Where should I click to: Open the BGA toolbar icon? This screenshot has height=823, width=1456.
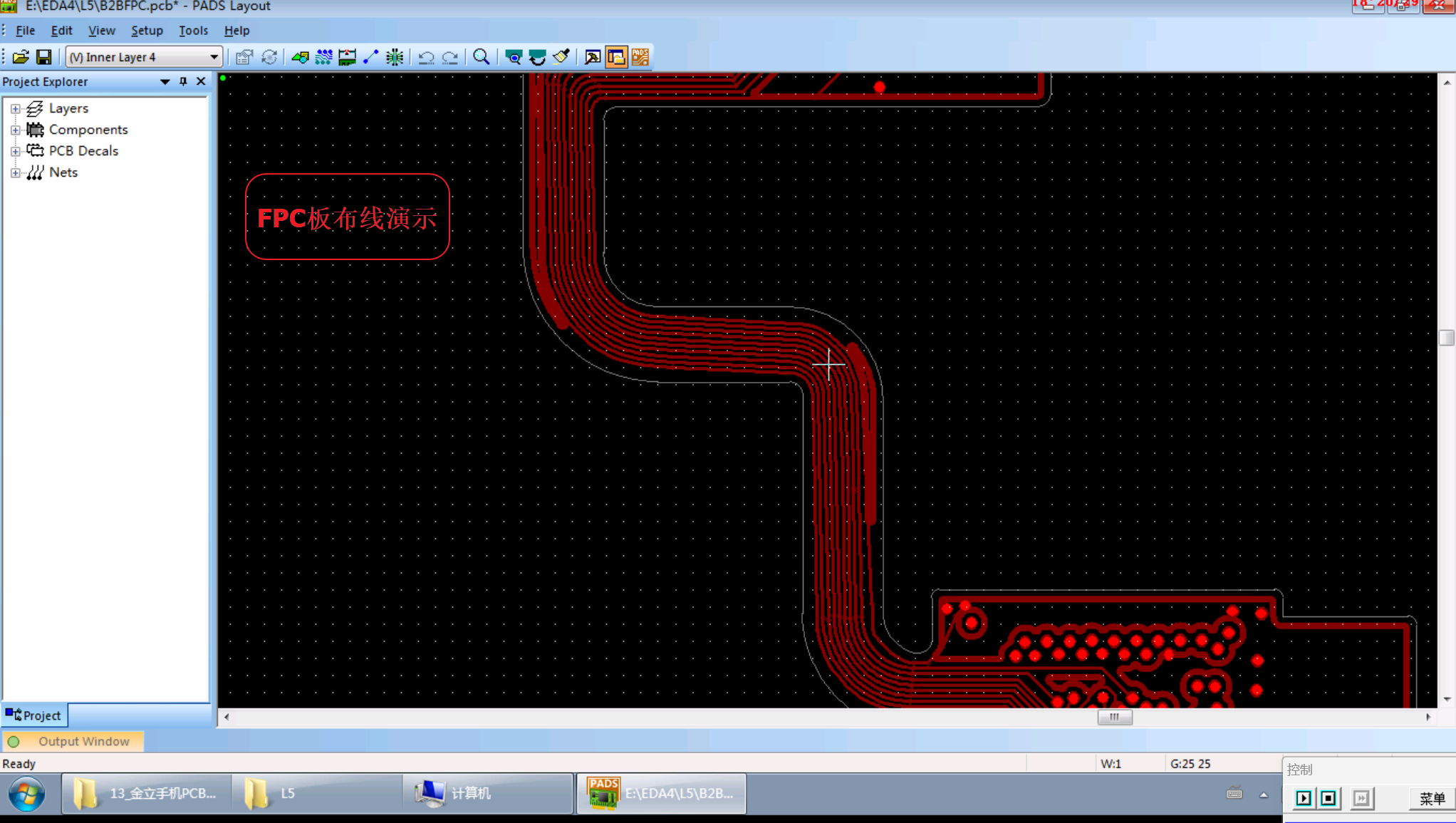pos(394,57)
